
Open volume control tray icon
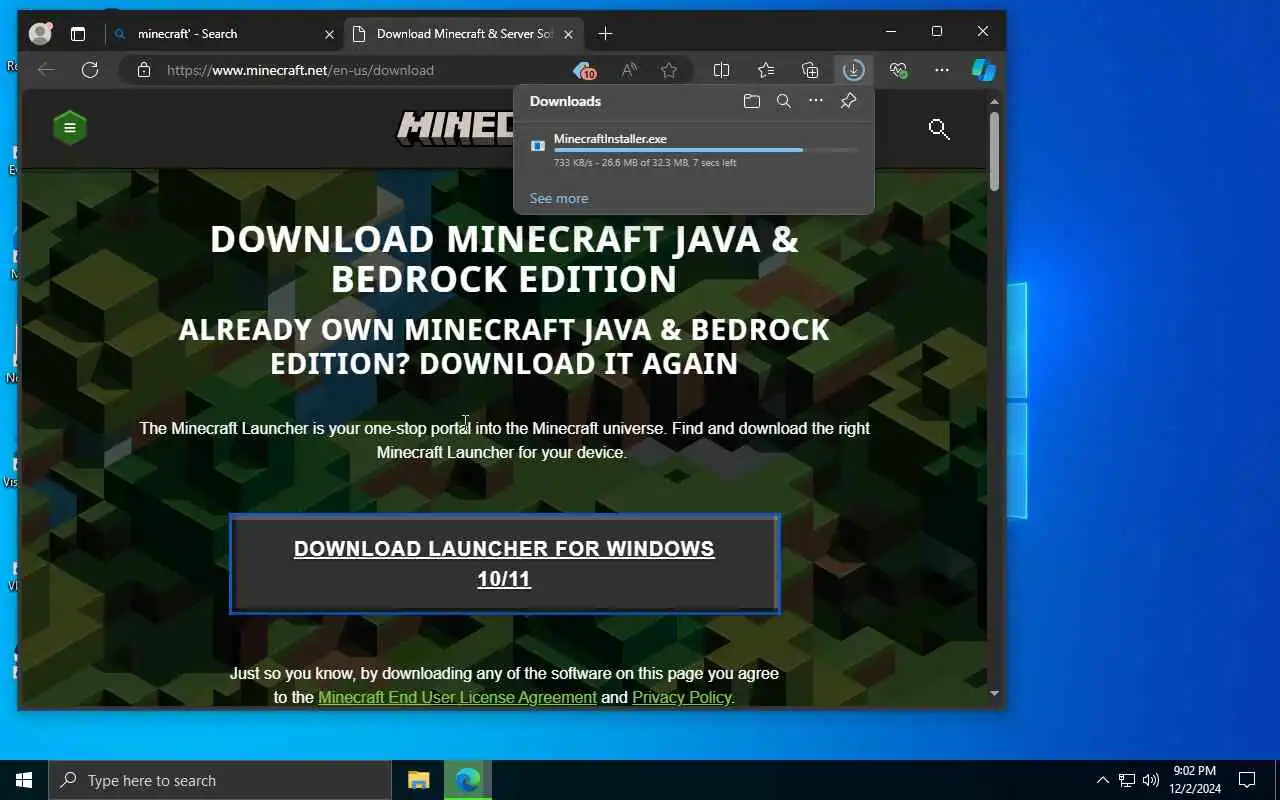tap(1150, 780)
